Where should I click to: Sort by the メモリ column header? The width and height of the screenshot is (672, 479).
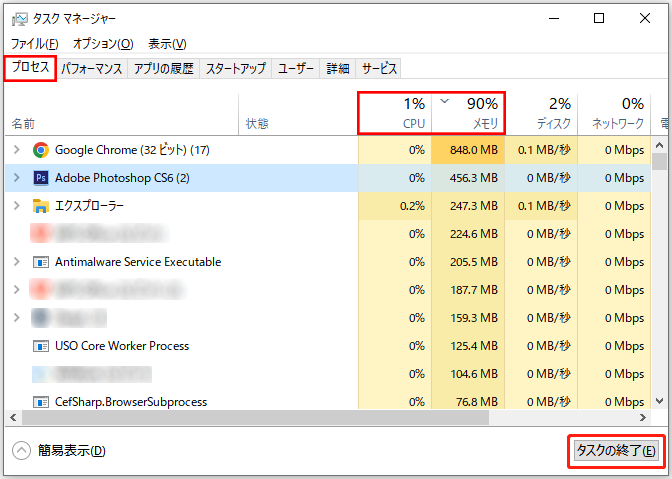click(x=468, y=114)
